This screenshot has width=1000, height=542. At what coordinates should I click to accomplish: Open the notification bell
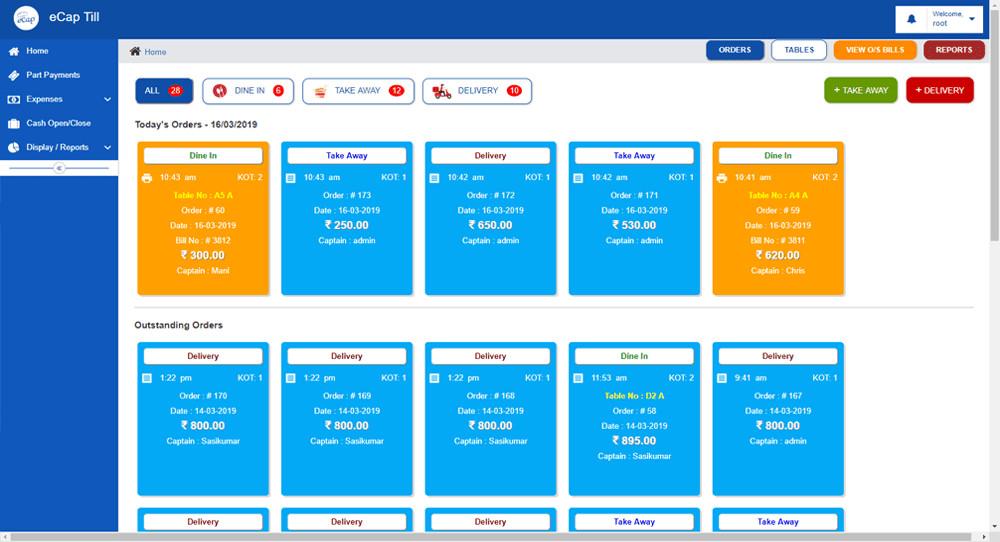click(911, 19)
